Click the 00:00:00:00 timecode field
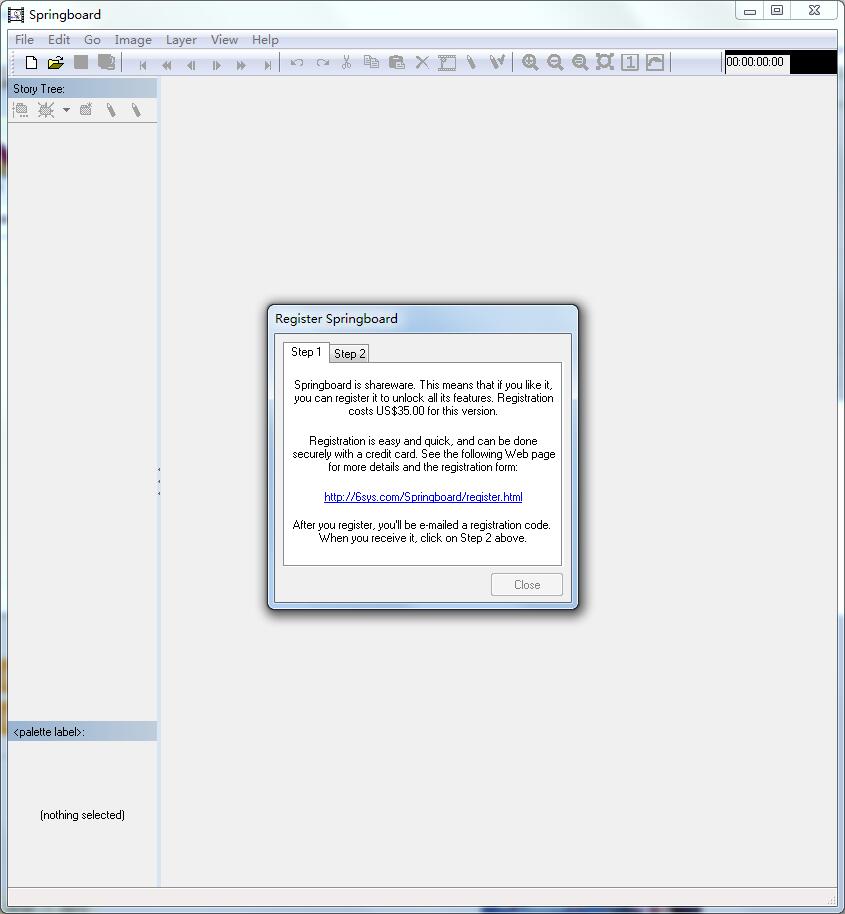Viewport: 845px width, 914px height. [x=756, y=62]
